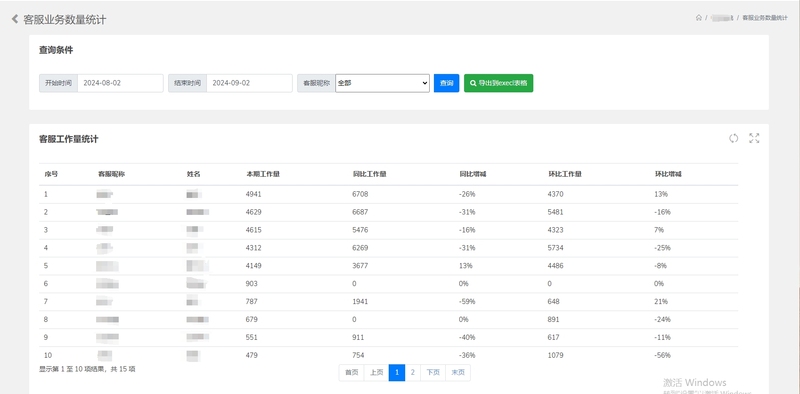Image resolution: width=800 pixels, height=394 pixels.
Task: Select the 4941 workload cell
Action: coord(254,194)
